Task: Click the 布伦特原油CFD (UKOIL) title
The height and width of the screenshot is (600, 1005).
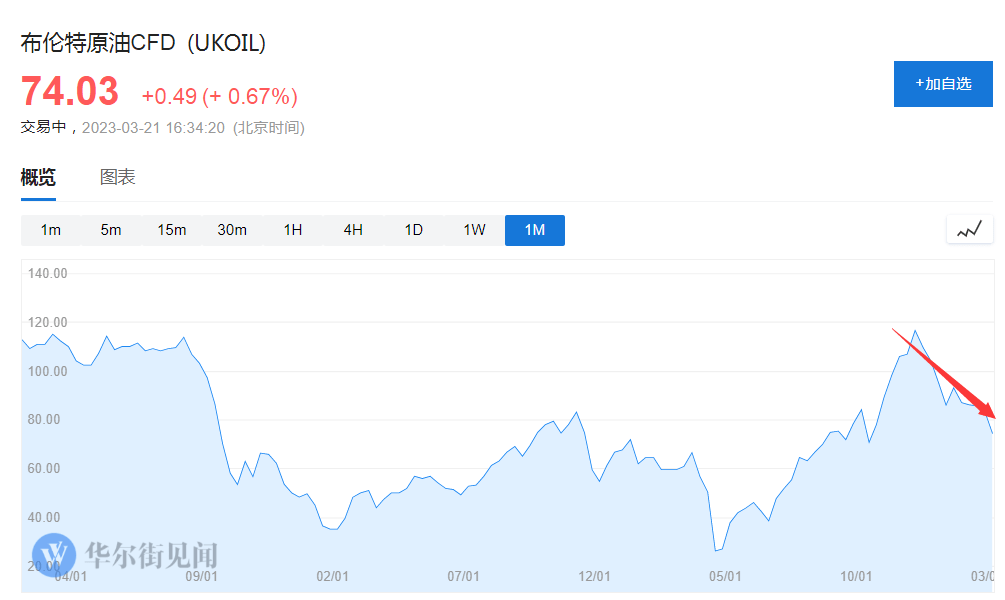Action: [143, 43]
